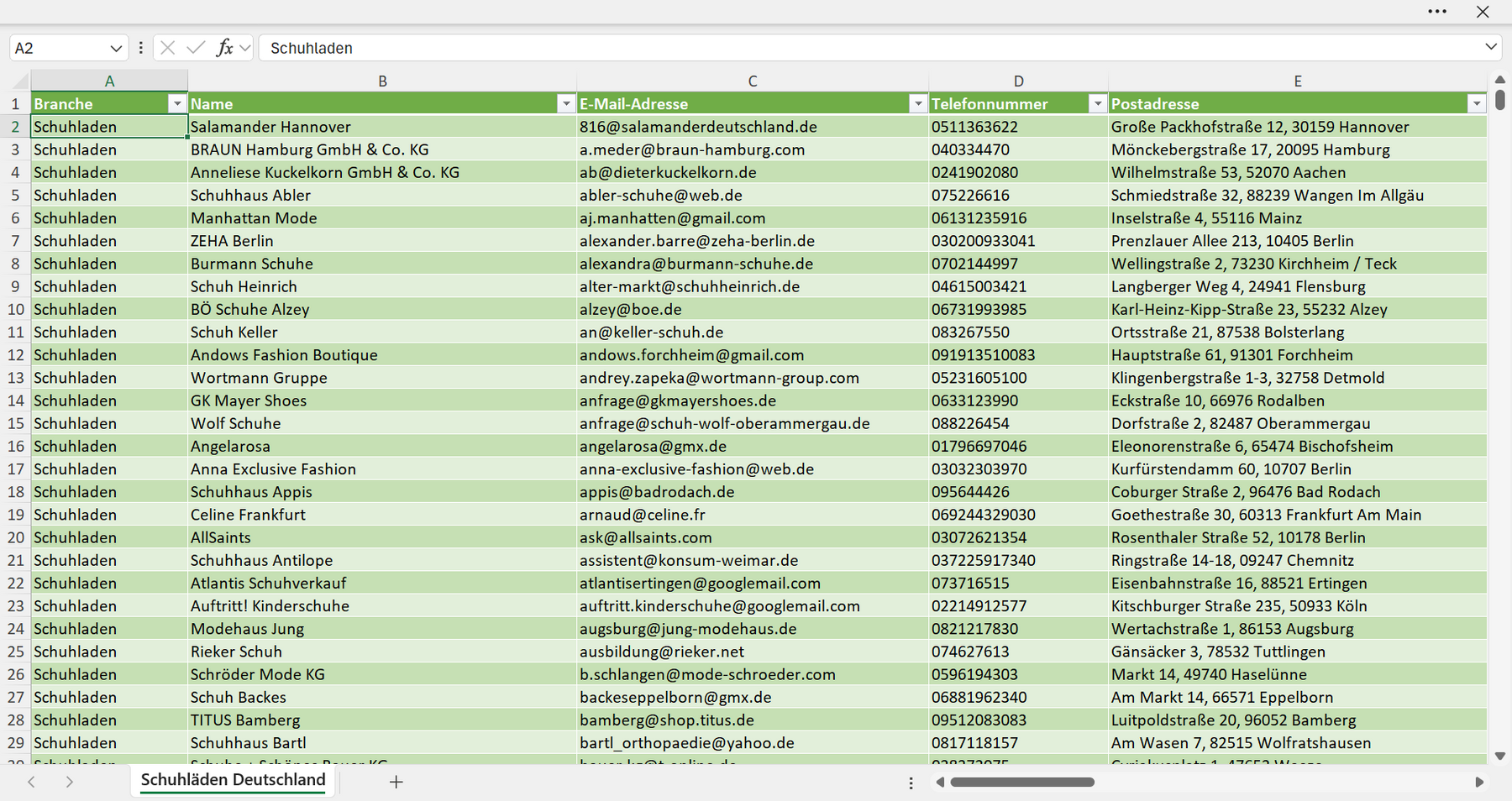1512x801 pixels.
Task: Select the TITUS Bamberg cell
Action: click(382, 720)
